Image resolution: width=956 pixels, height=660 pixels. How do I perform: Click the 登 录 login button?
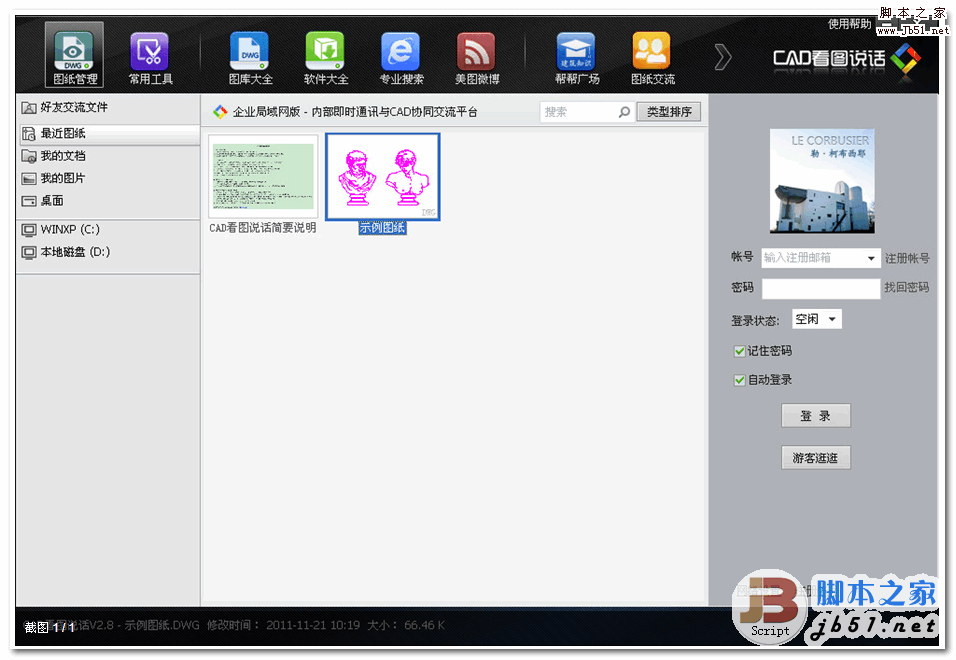tap(816, 416)
